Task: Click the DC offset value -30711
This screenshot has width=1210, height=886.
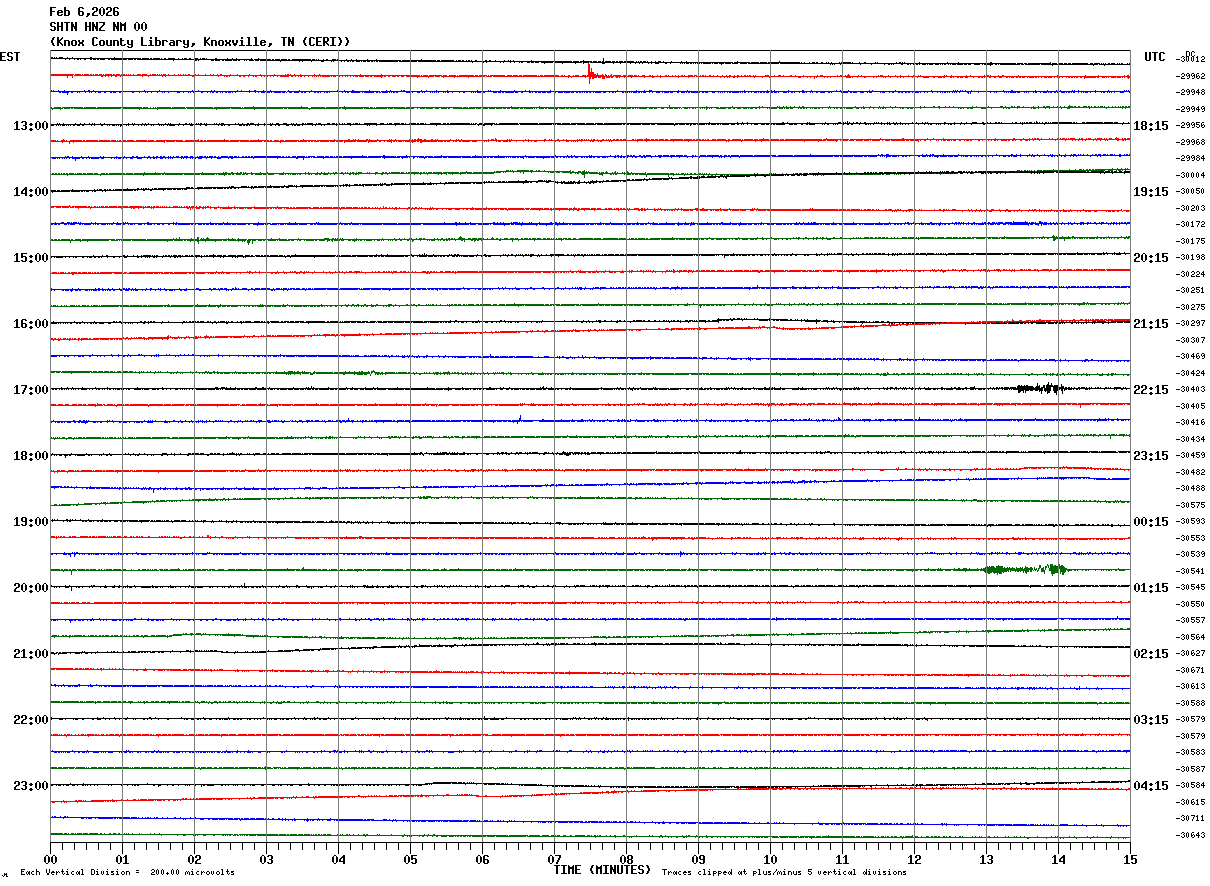Action: click(1191, 819)
